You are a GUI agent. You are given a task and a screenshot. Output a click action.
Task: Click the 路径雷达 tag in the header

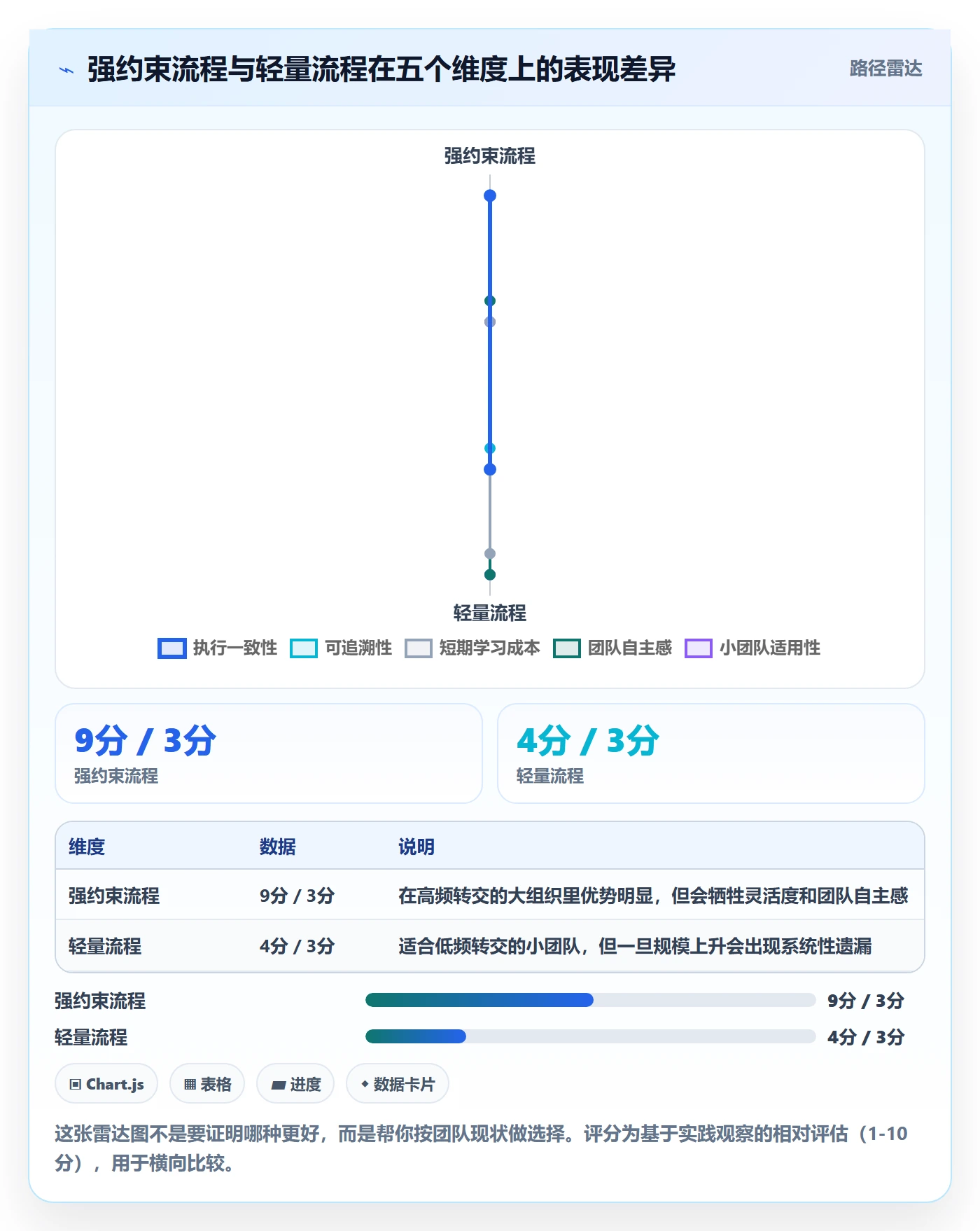pos(885,69)
